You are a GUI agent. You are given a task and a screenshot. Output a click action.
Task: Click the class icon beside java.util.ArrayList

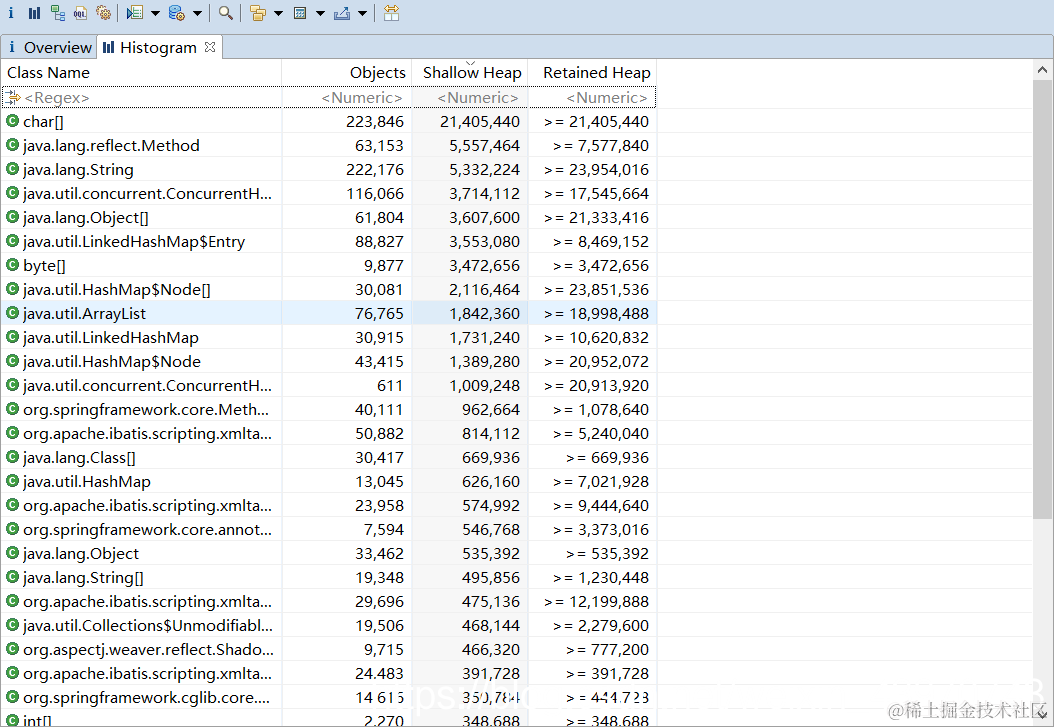[12, 313]
